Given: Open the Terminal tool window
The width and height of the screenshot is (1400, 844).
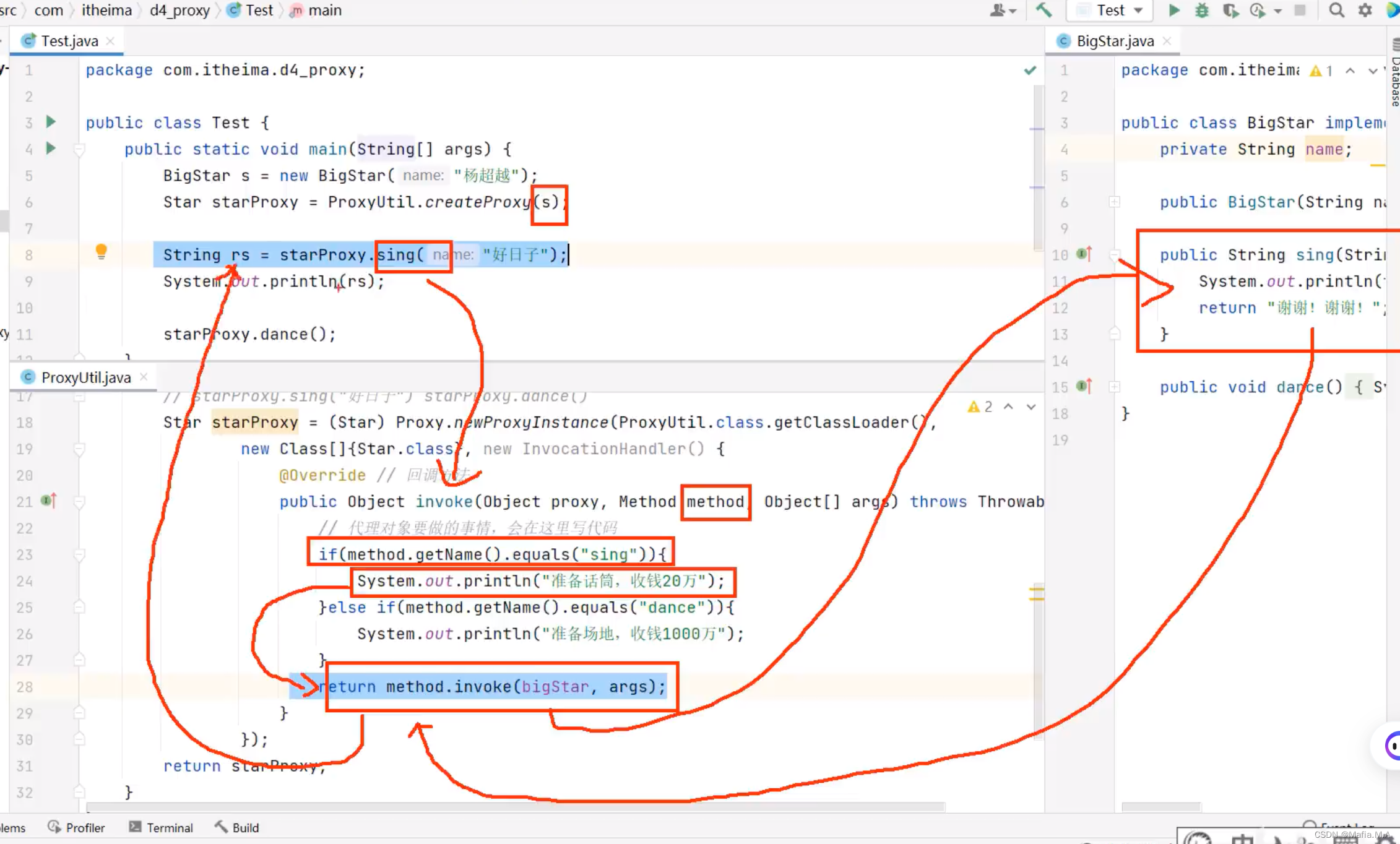Looking at the screenshot, I should [161, 827].
